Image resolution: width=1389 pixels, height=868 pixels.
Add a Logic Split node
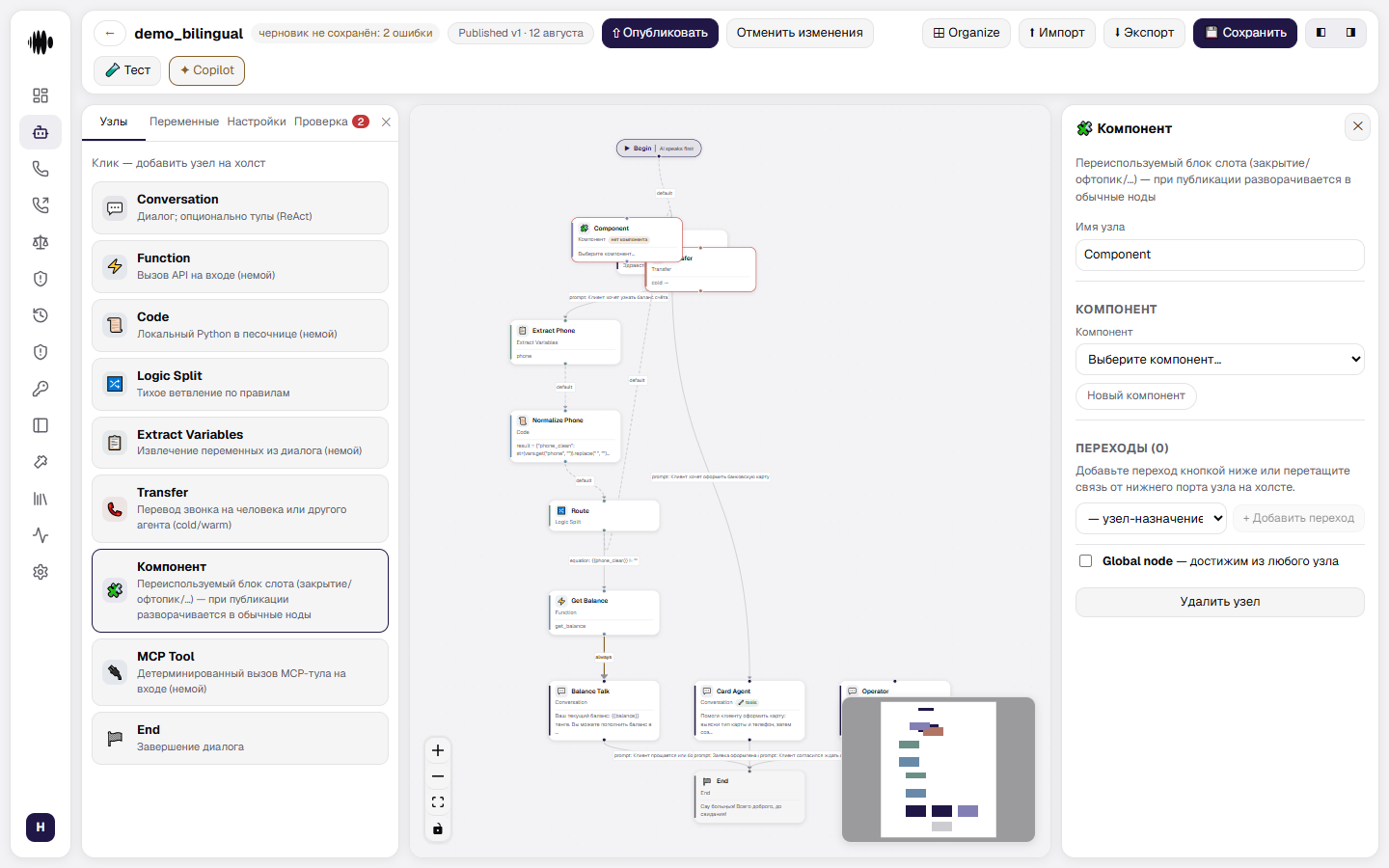240,384
